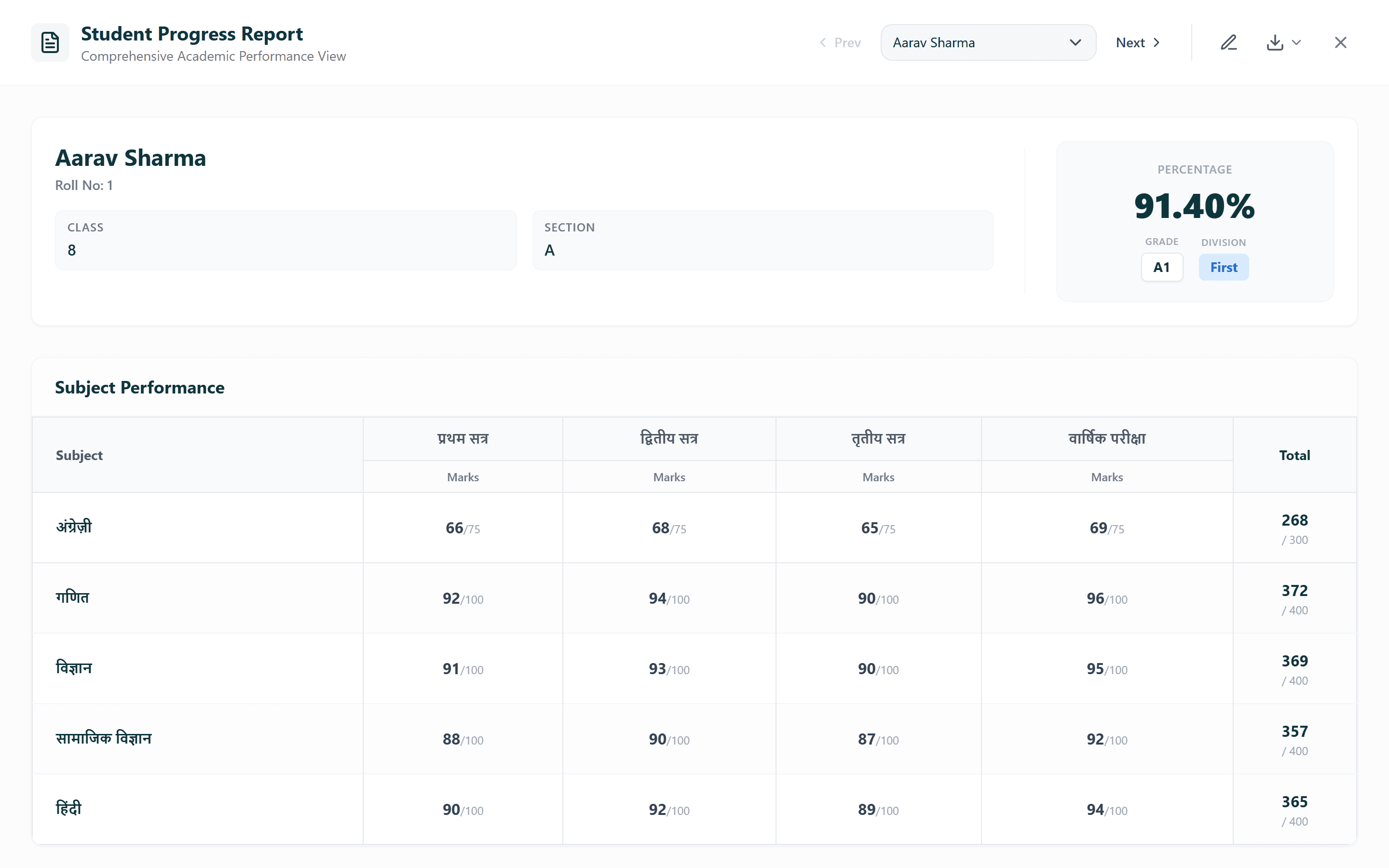This screenshot has height=868, width=1389.
Task: Go to the next student
Action: 1138,42
